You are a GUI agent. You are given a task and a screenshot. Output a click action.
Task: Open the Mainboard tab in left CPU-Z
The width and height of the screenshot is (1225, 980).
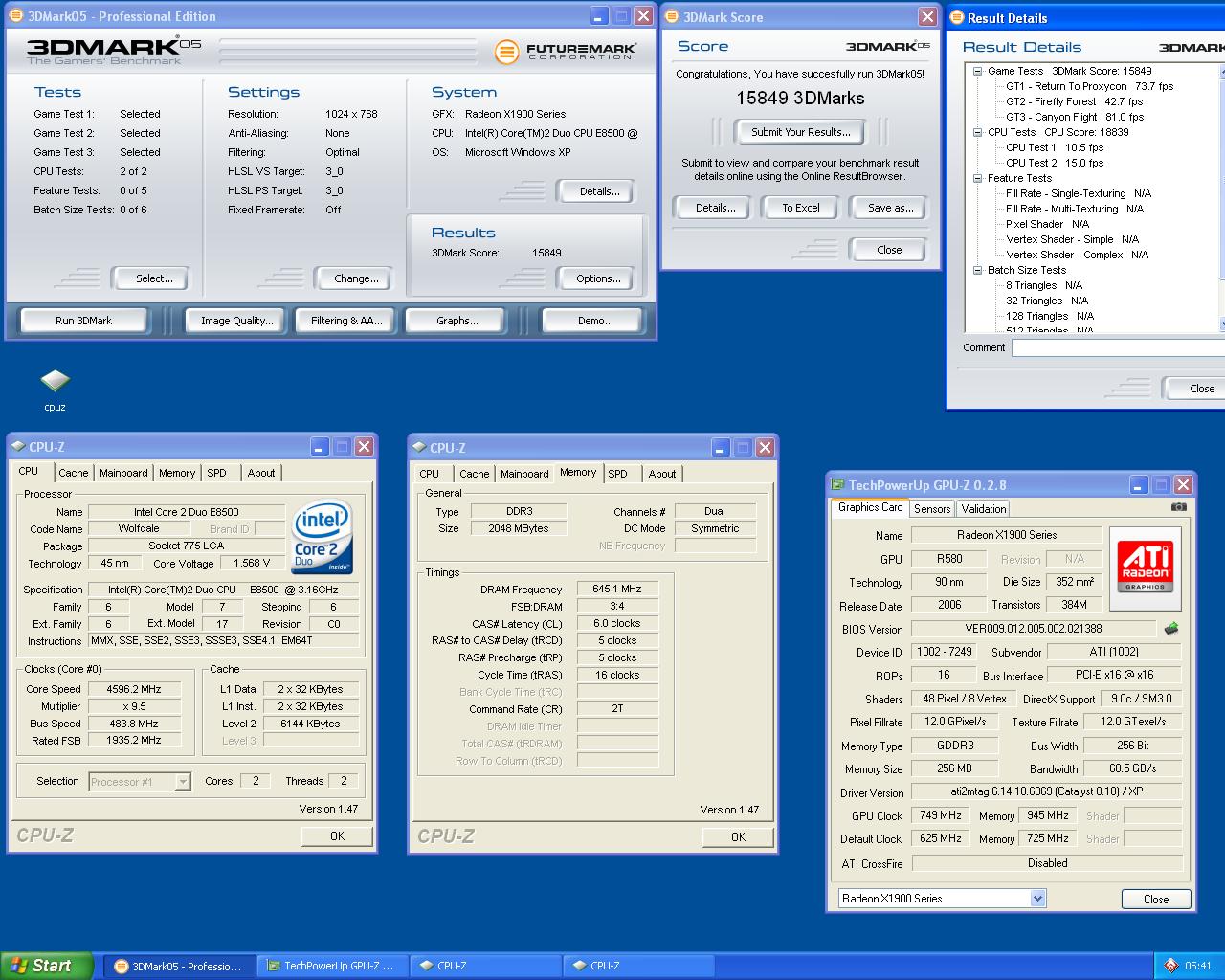(x=123, y=473)
